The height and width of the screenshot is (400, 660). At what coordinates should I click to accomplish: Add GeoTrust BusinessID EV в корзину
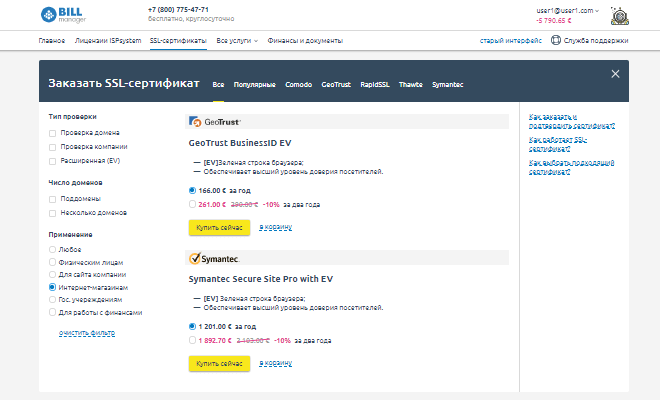pyautogui.click(x=275, y=227)
